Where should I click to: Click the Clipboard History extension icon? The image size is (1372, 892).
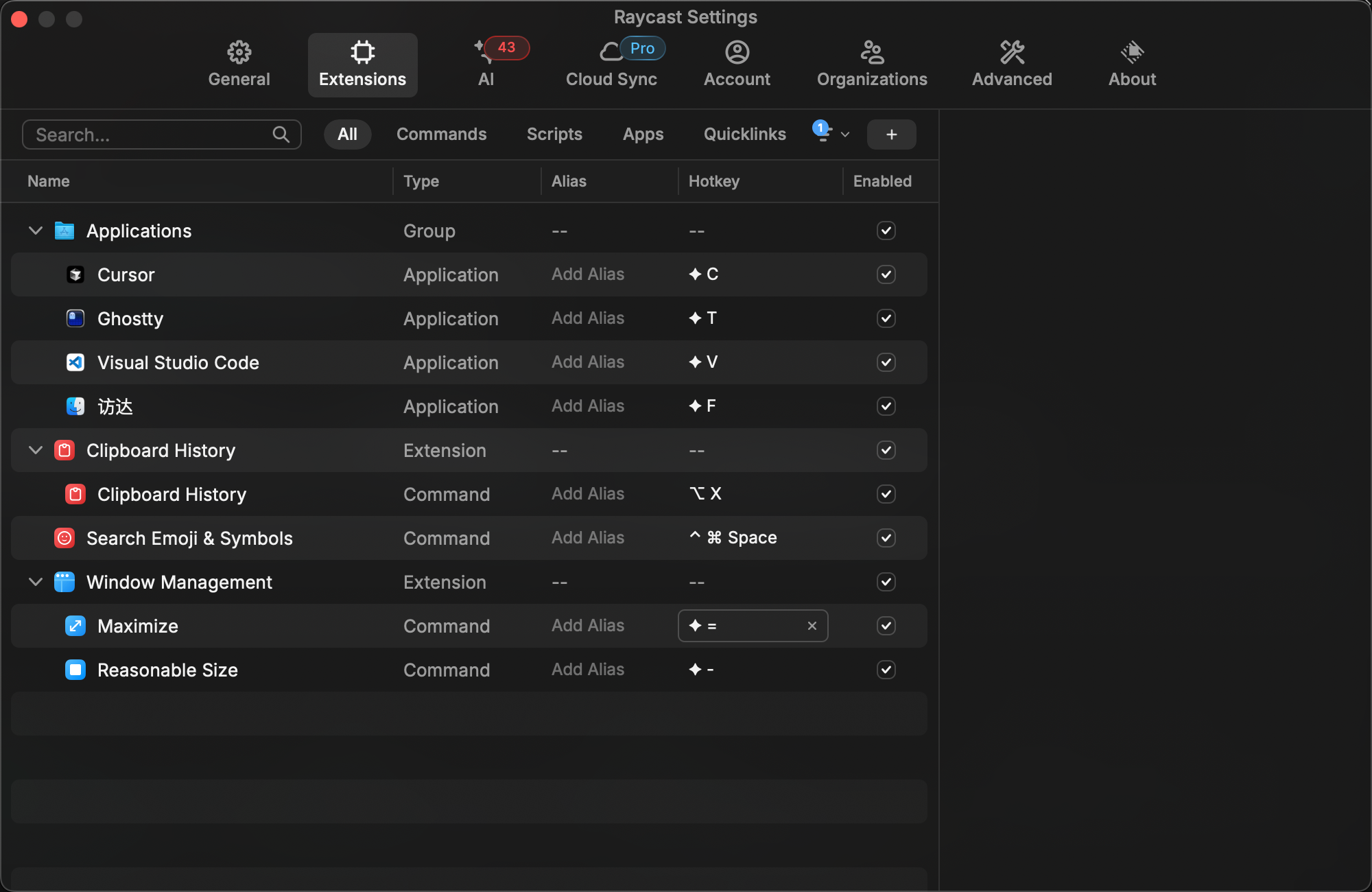pos(64,450)
